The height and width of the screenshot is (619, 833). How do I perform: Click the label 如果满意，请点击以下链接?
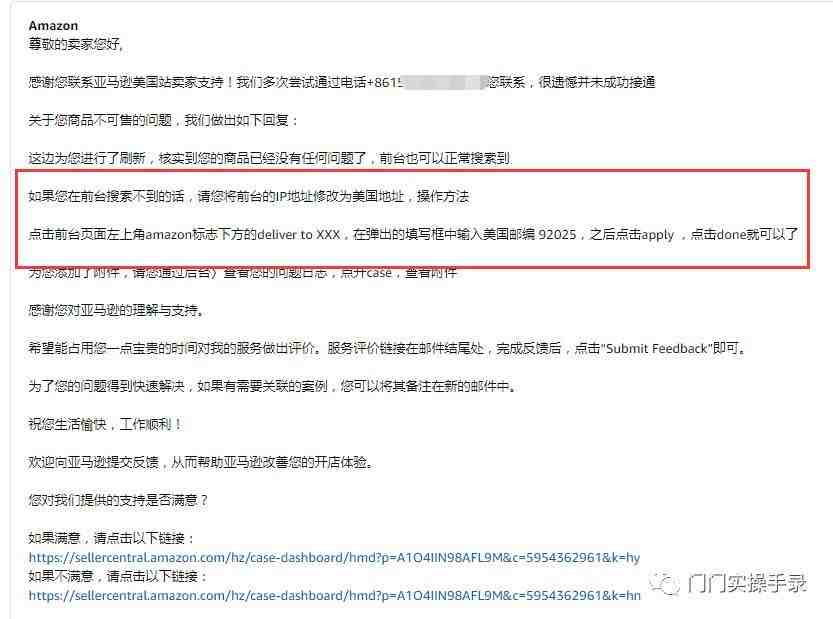tap(112, 538)
